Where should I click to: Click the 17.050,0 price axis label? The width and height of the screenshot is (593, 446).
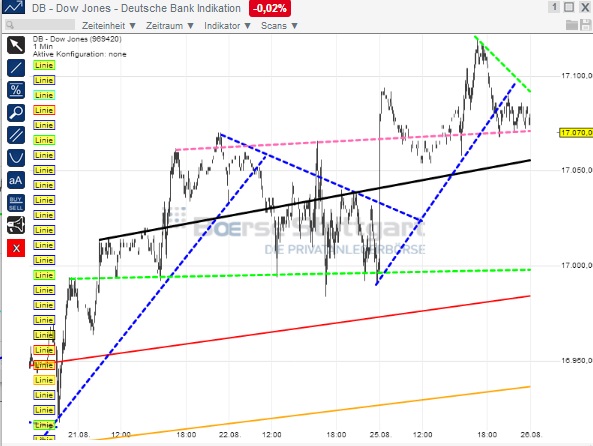(x=576, y=170)
